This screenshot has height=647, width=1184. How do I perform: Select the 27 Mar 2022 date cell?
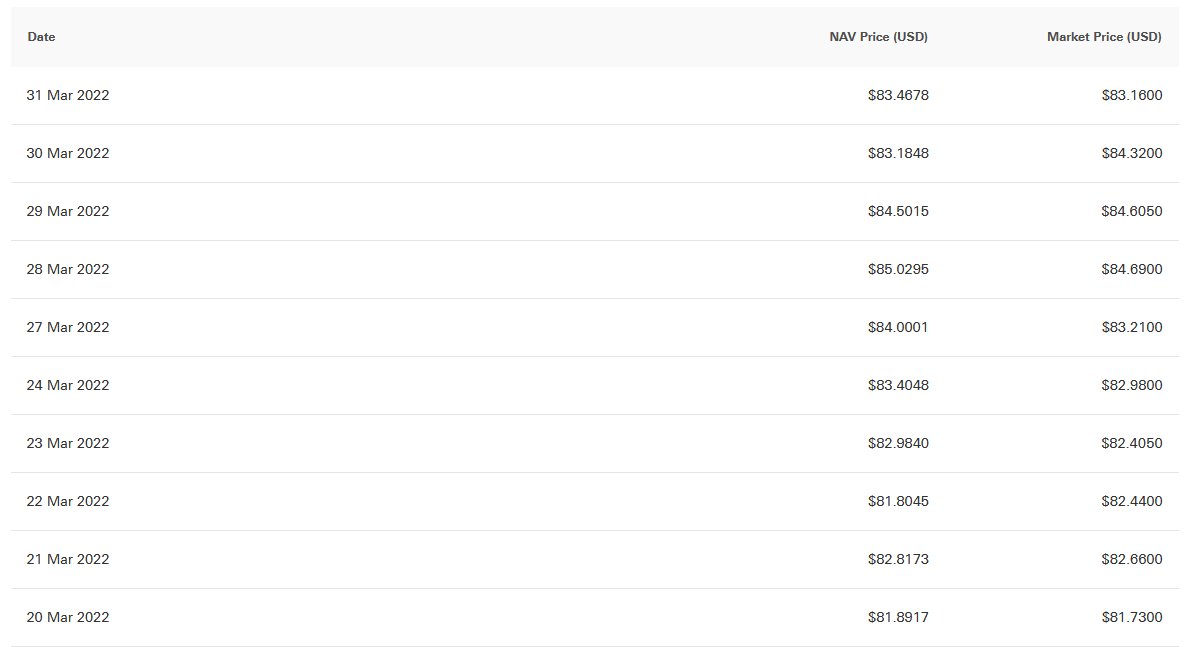click(68, 328)
